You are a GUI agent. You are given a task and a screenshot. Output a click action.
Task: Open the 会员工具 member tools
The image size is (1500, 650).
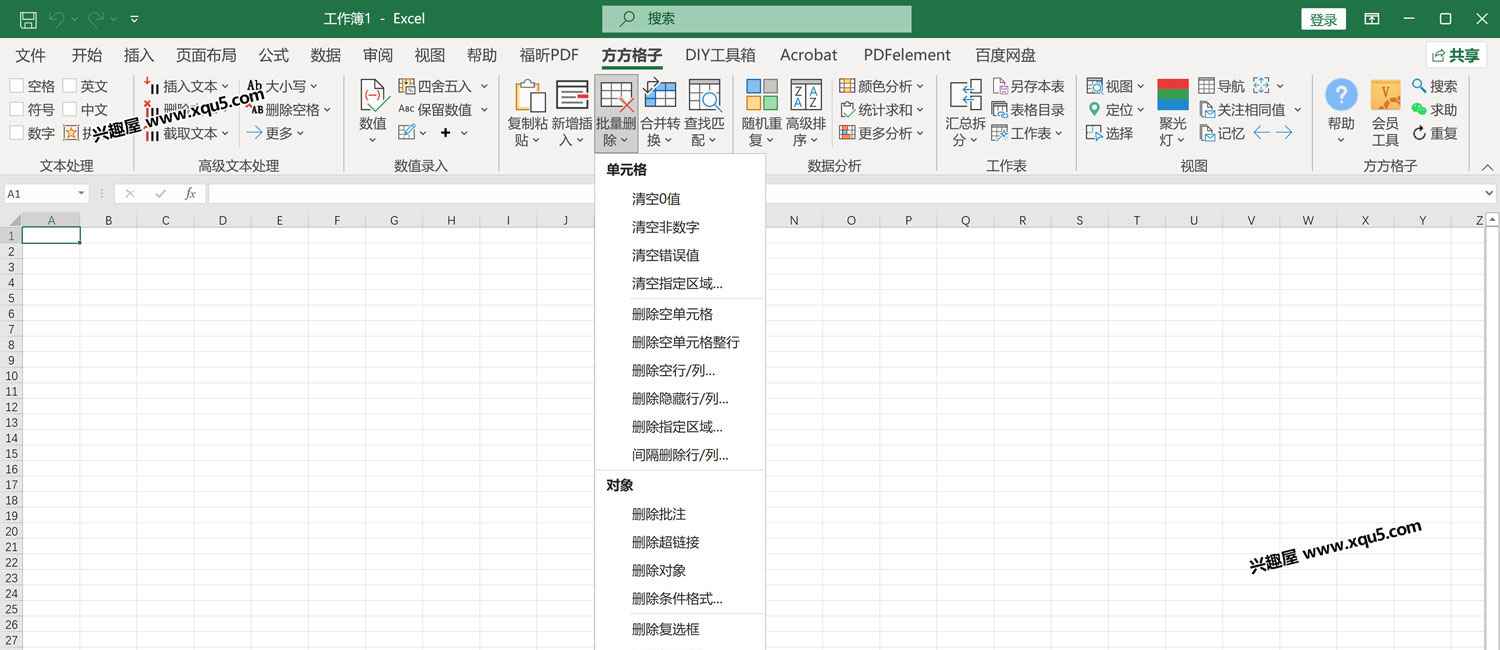click(x=1385, y=113)
